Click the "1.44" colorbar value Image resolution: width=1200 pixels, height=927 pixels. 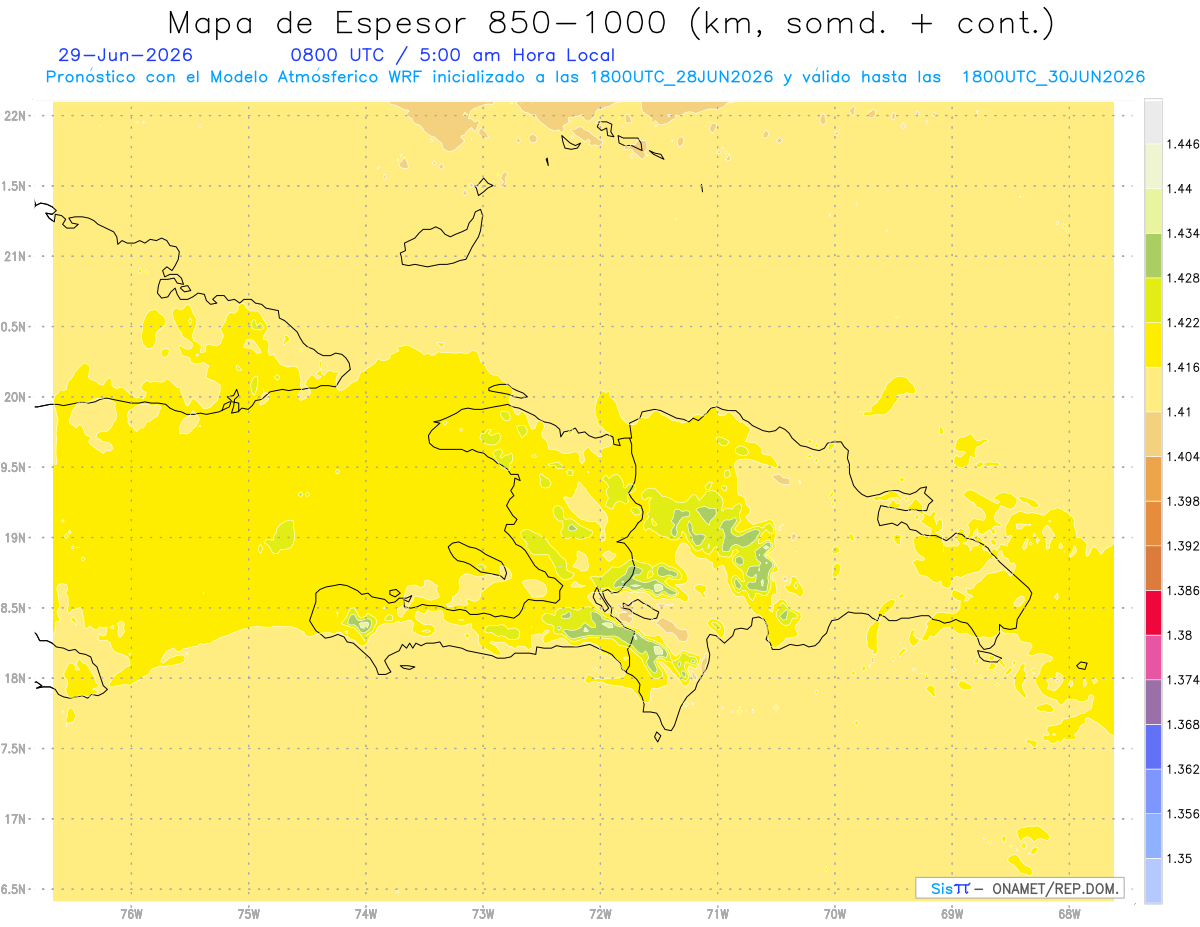[1180, 188]
